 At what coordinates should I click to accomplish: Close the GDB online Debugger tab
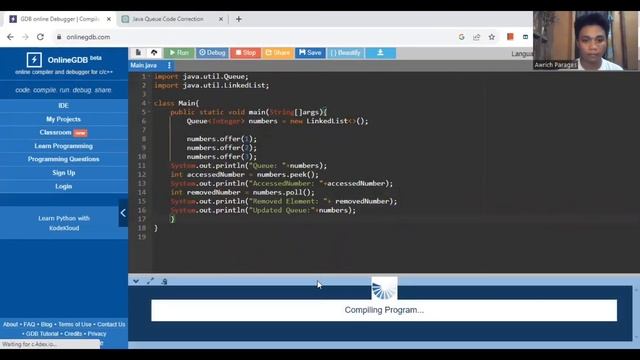(x=109, y=19)
